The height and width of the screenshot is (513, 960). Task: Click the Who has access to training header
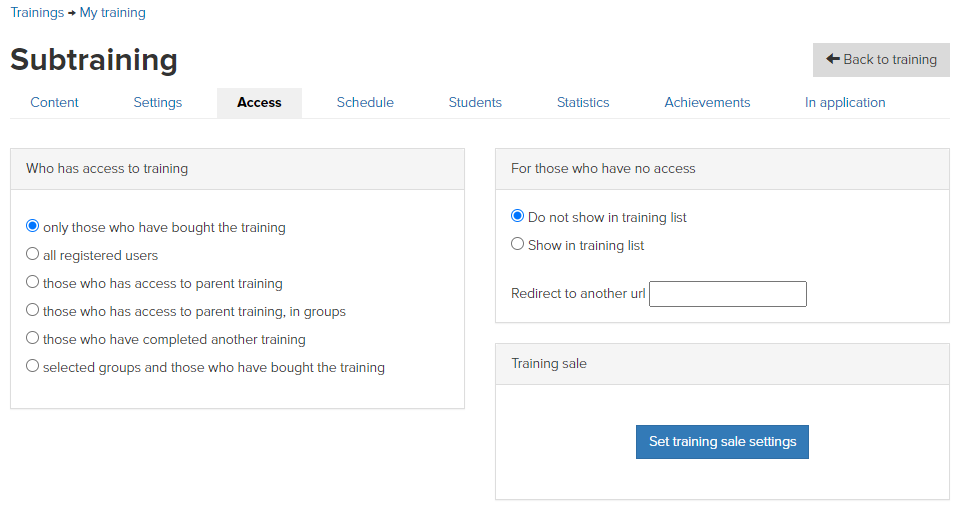tap(238, 169)
